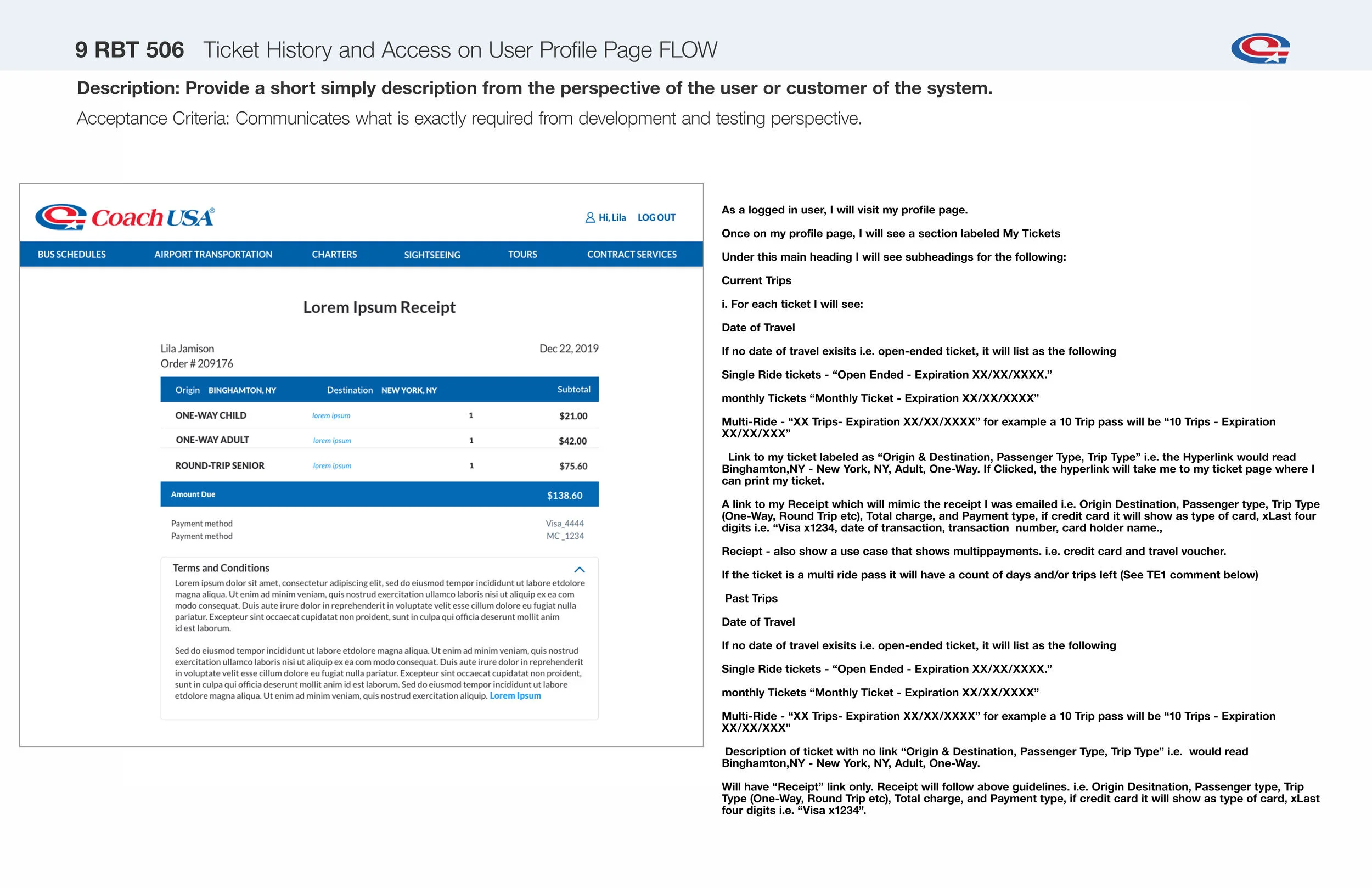Screen dimensions: 1372x888
Task: Open the Bus Schedules menu
Action: tap(71, 254)
